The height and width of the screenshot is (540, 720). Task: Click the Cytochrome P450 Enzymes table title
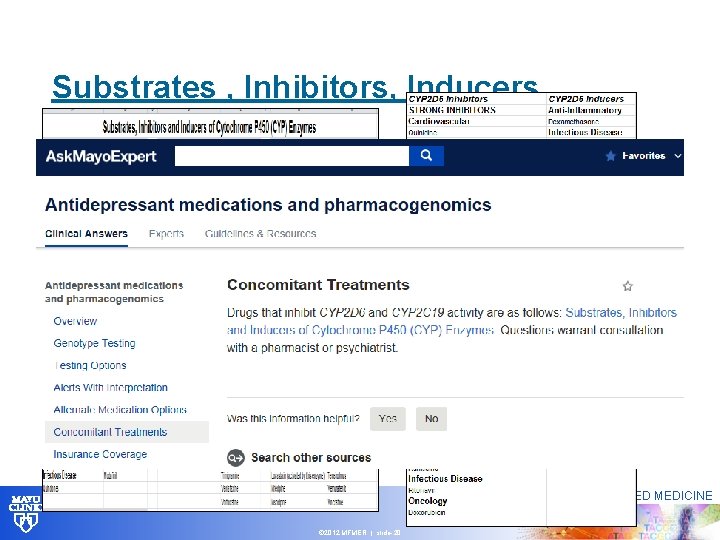point(209,127)
